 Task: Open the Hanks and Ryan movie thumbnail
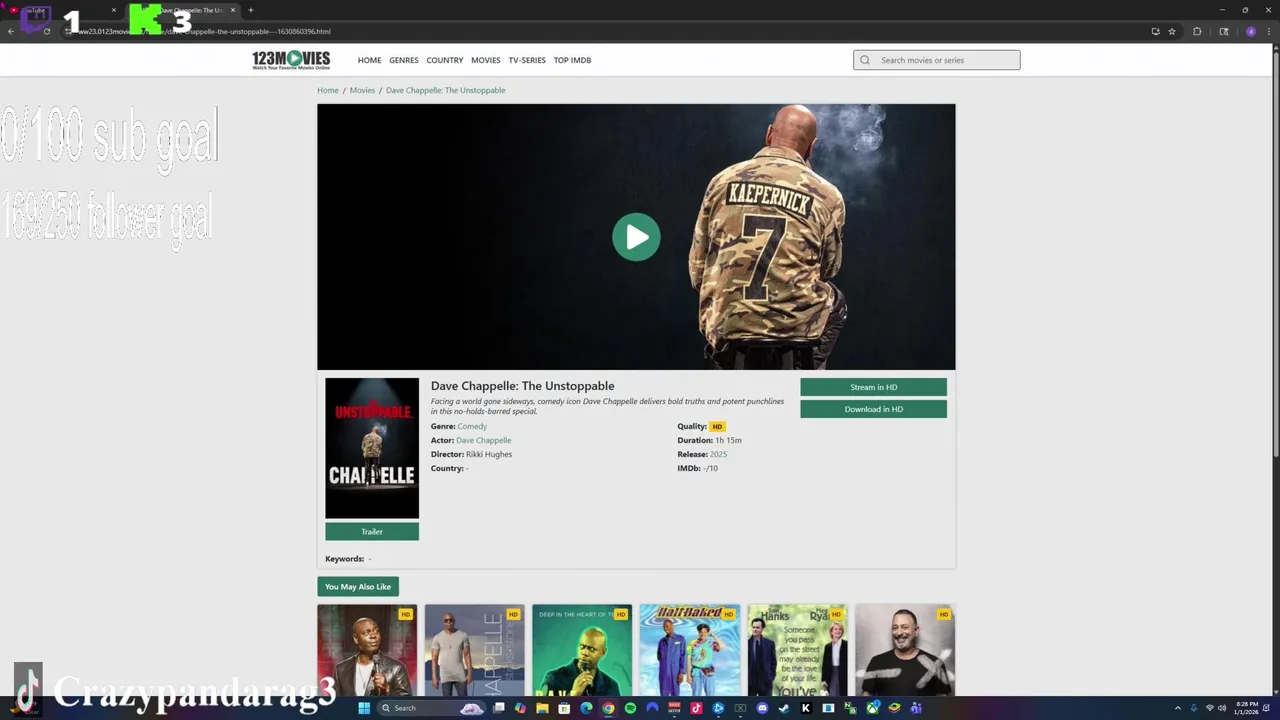pyautogui.click(x=797, y=650)
